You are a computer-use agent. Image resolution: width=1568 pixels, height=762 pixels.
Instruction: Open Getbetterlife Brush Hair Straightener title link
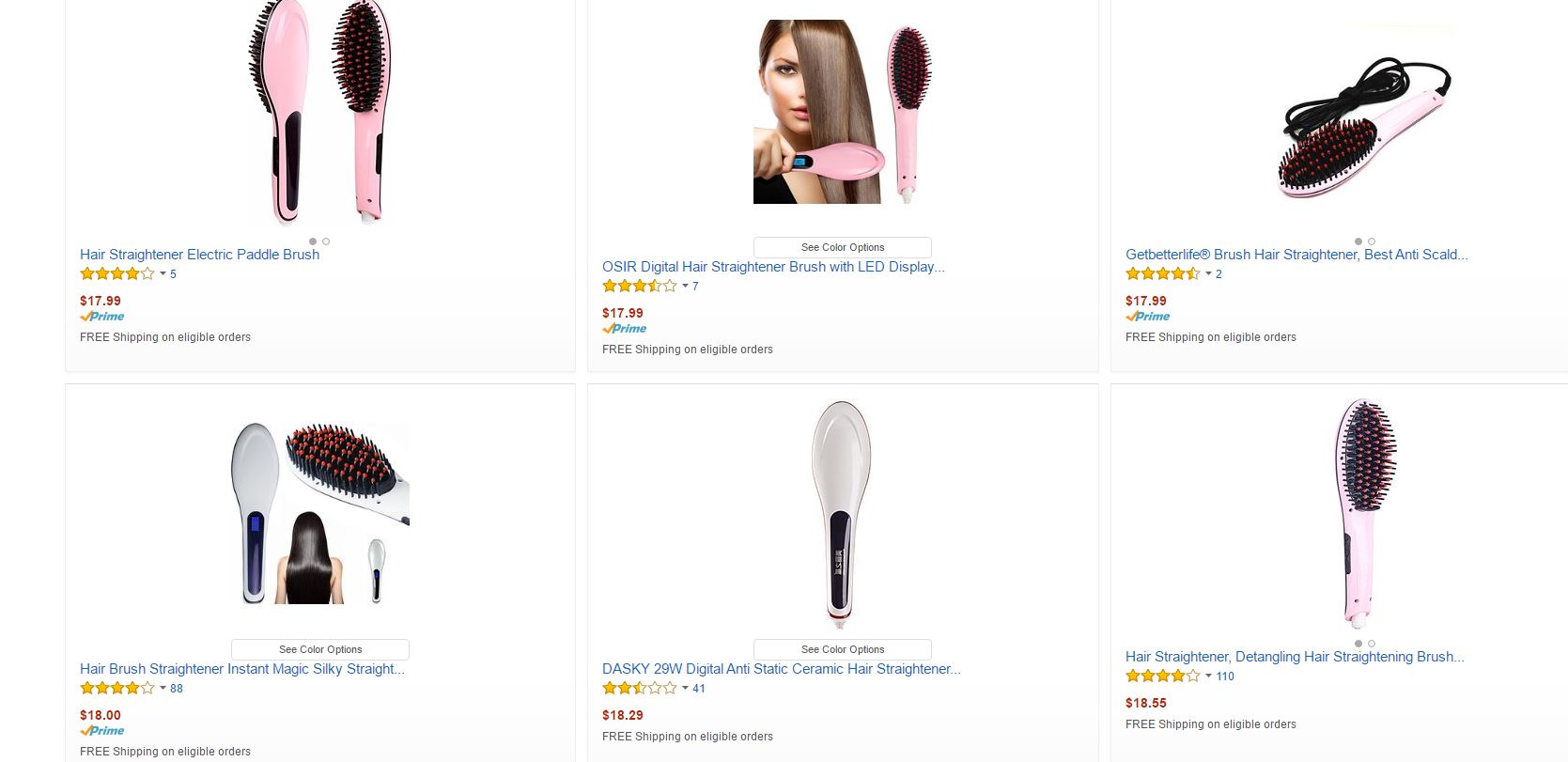(1296, 255)
